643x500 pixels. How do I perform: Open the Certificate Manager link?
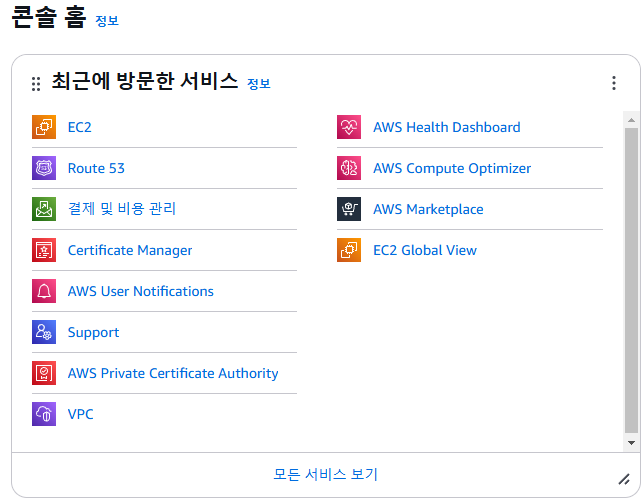tap(130, 250)
